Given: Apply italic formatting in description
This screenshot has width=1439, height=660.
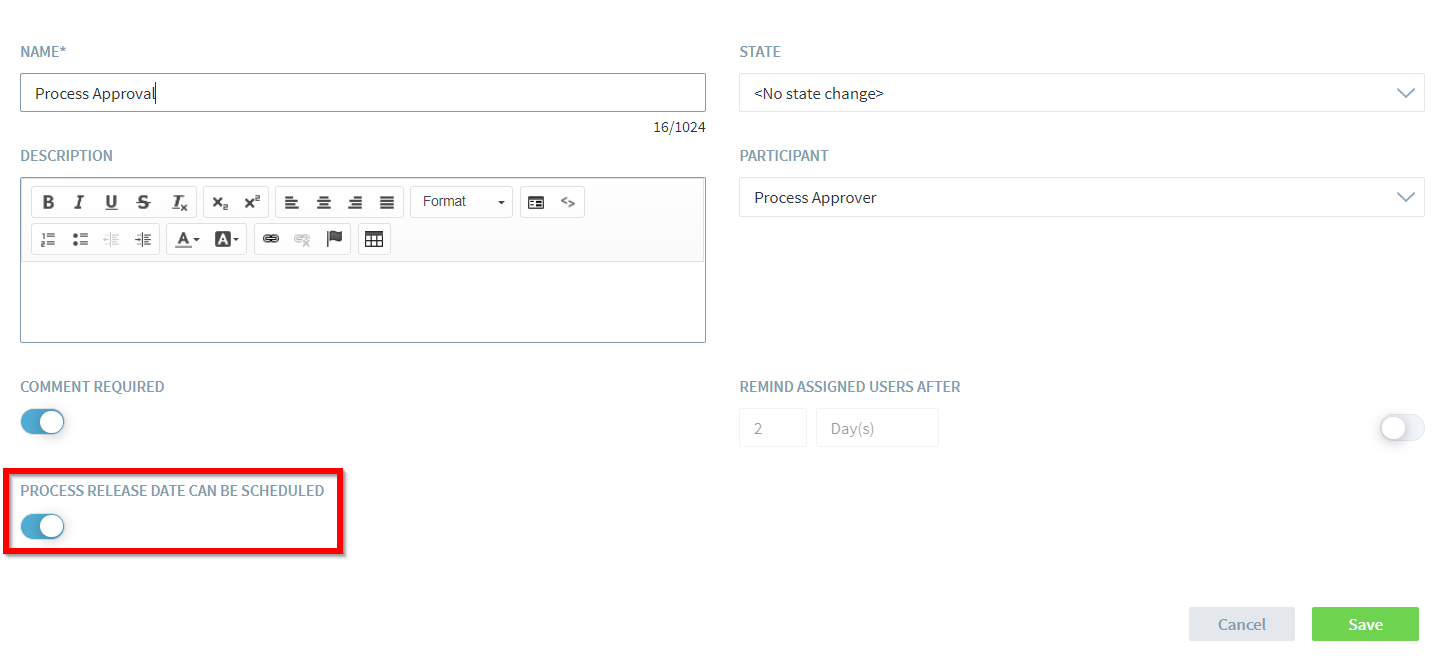Looking at the screenshot, I should (79, 202).
